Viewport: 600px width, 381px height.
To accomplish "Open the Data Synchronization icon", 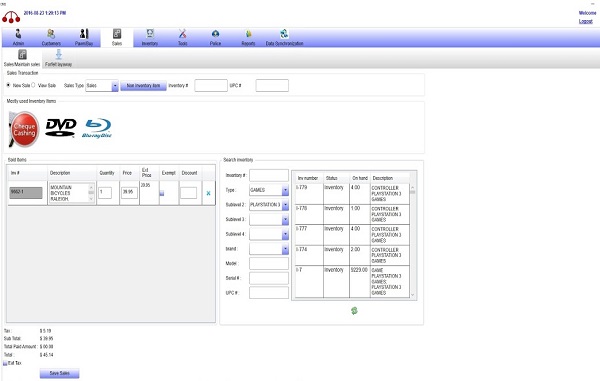I will 284,34.
